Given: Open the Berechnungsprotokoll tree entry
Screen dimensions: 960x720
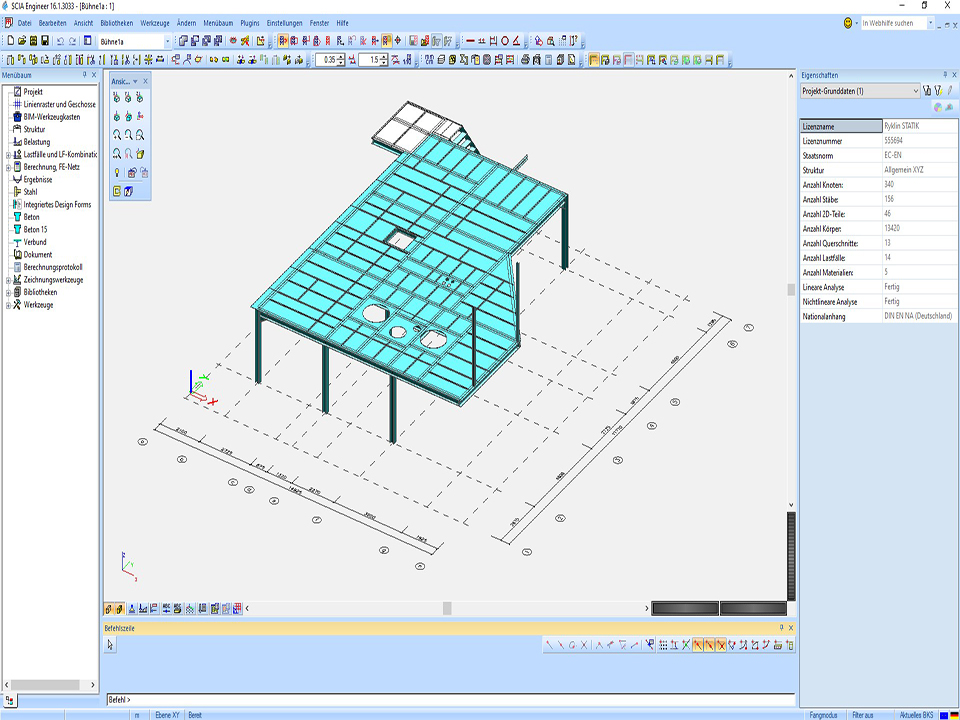Looking at the screenshot, I should (x=52, y=267).
